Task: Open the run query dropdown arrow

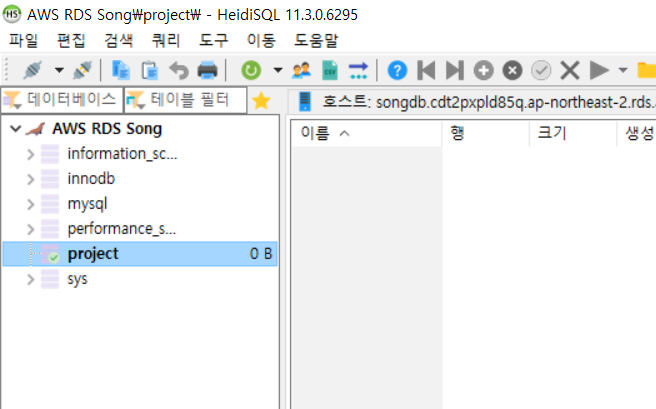Action: point(623,70)
